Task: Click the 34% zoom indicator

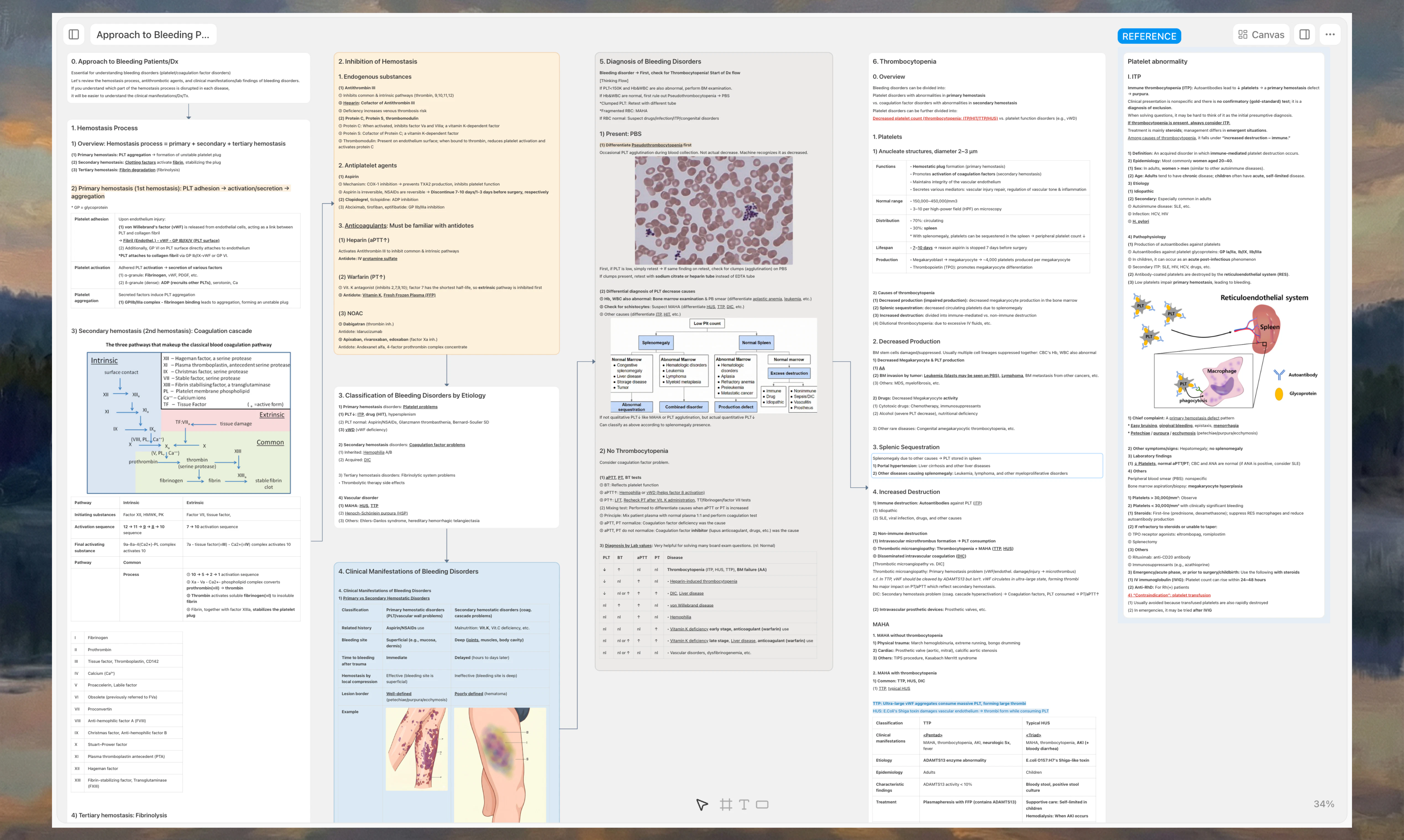Action: click(x=1324, y=803)
